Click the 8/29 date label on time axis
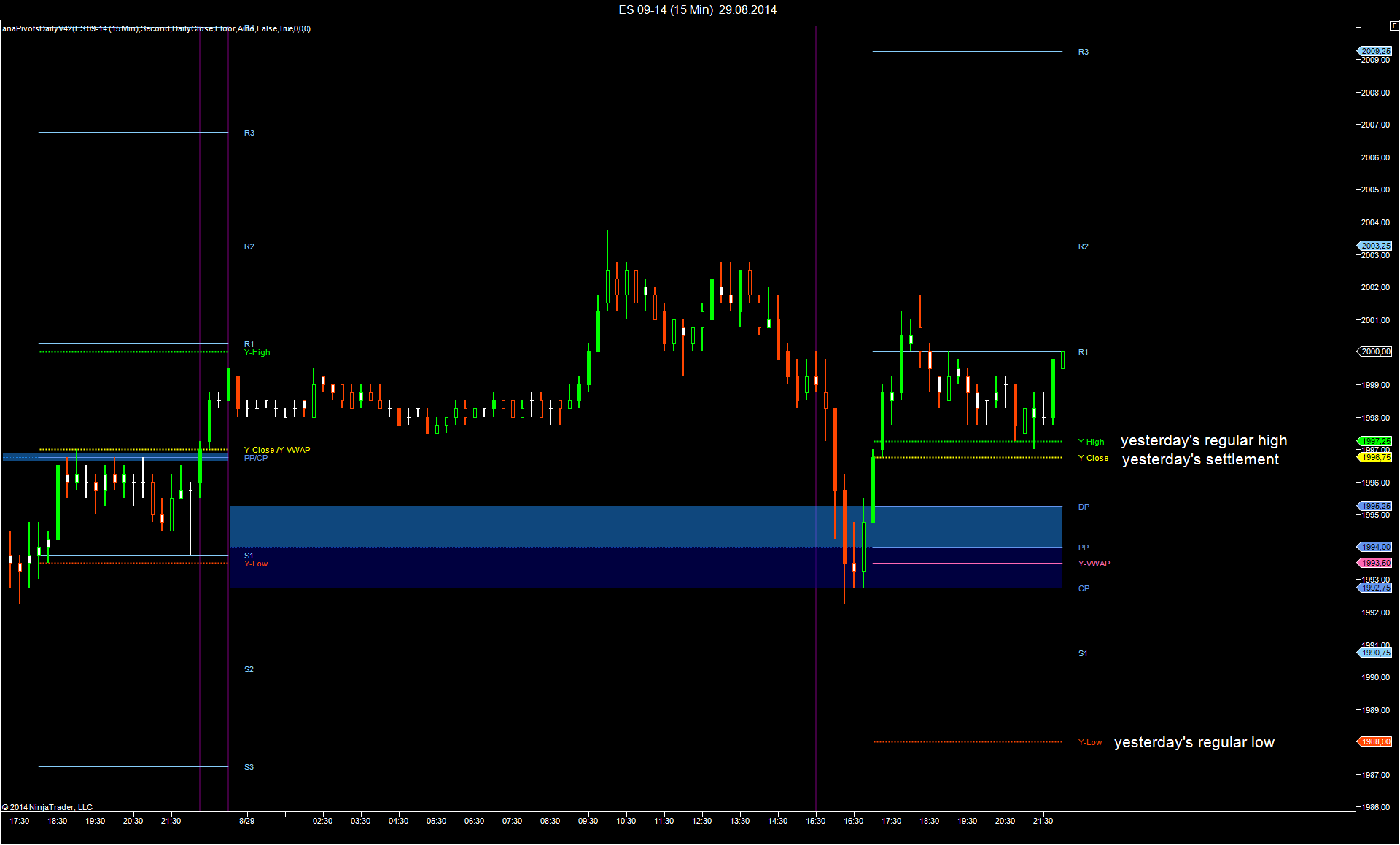1400x845 pixels. pyautogui.click(x=247, y=821)
